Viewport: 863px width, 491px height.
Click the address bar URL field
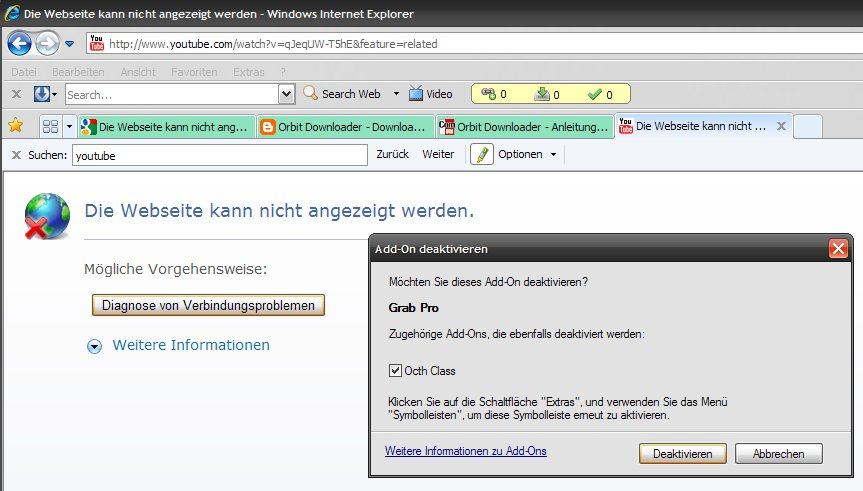pos(473,44)
